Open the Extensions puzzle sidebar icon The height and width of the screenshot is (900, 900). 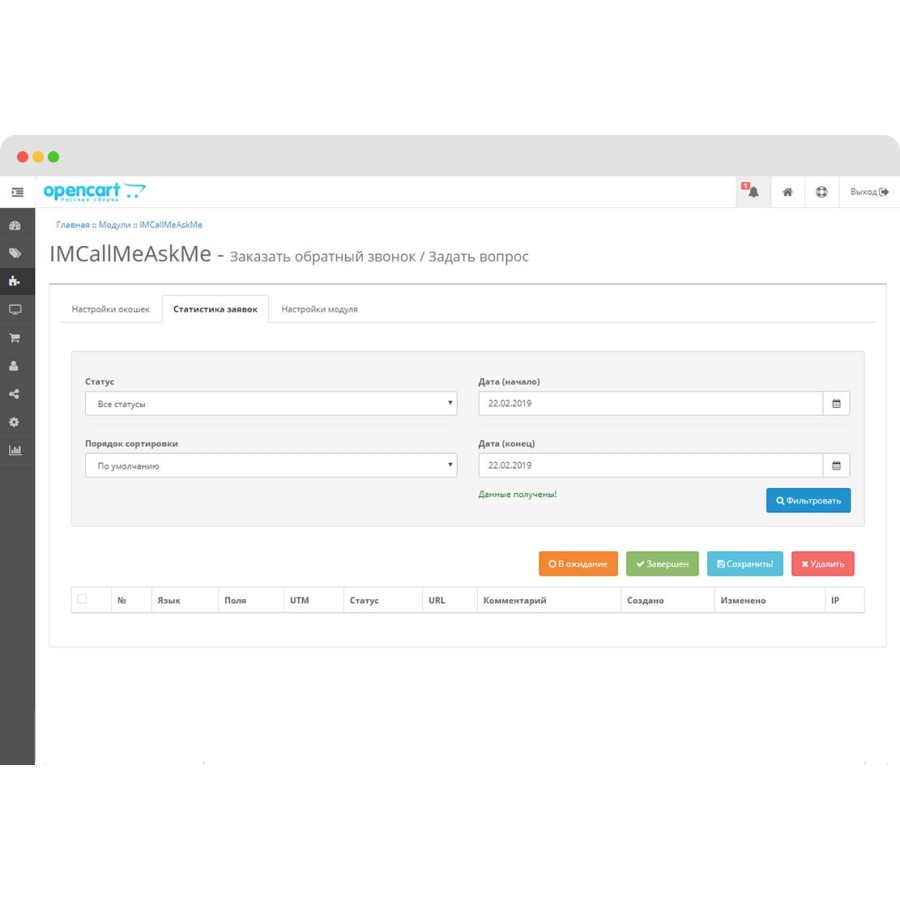(x=15, y=281)
